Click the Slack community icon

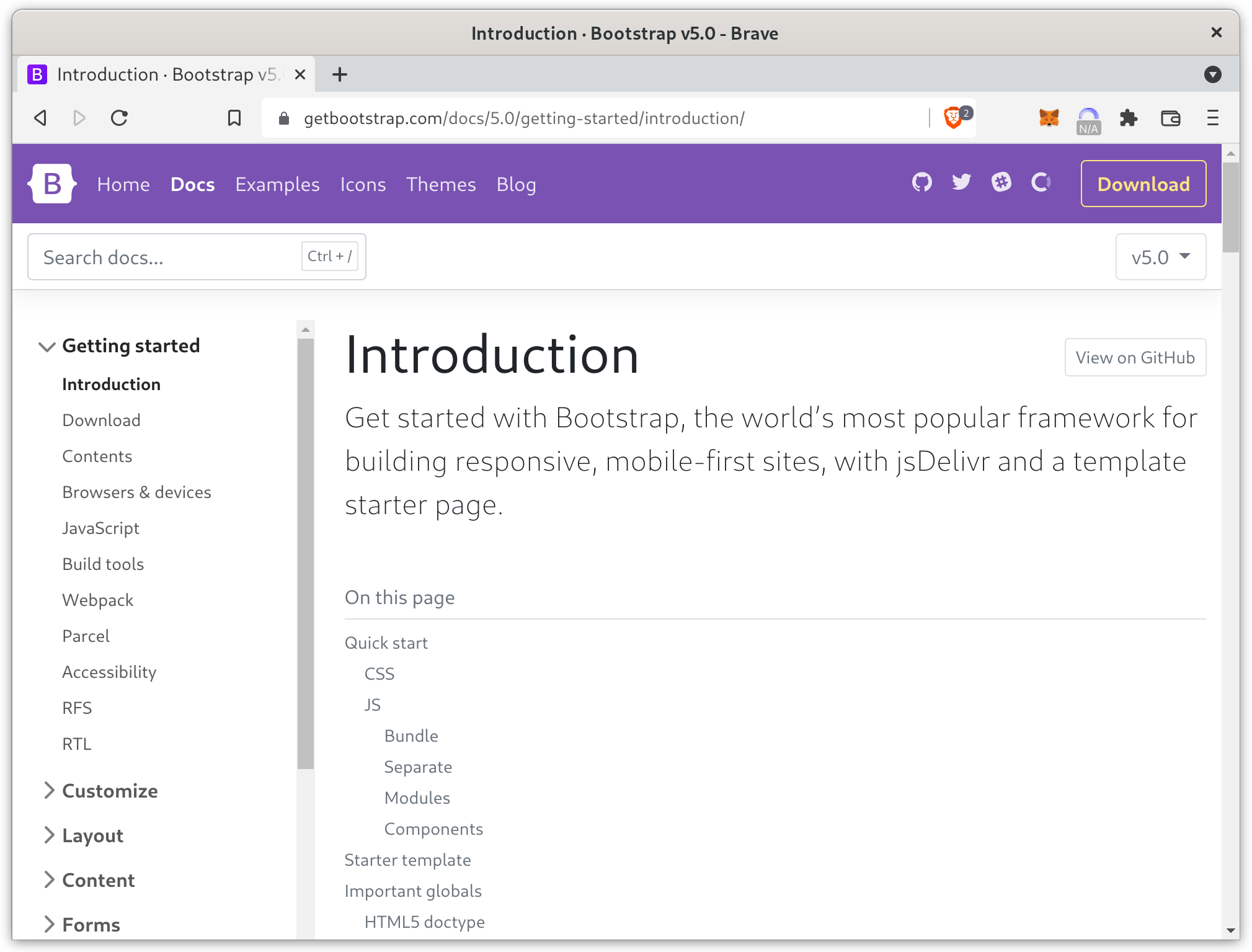coord(1001,183)
